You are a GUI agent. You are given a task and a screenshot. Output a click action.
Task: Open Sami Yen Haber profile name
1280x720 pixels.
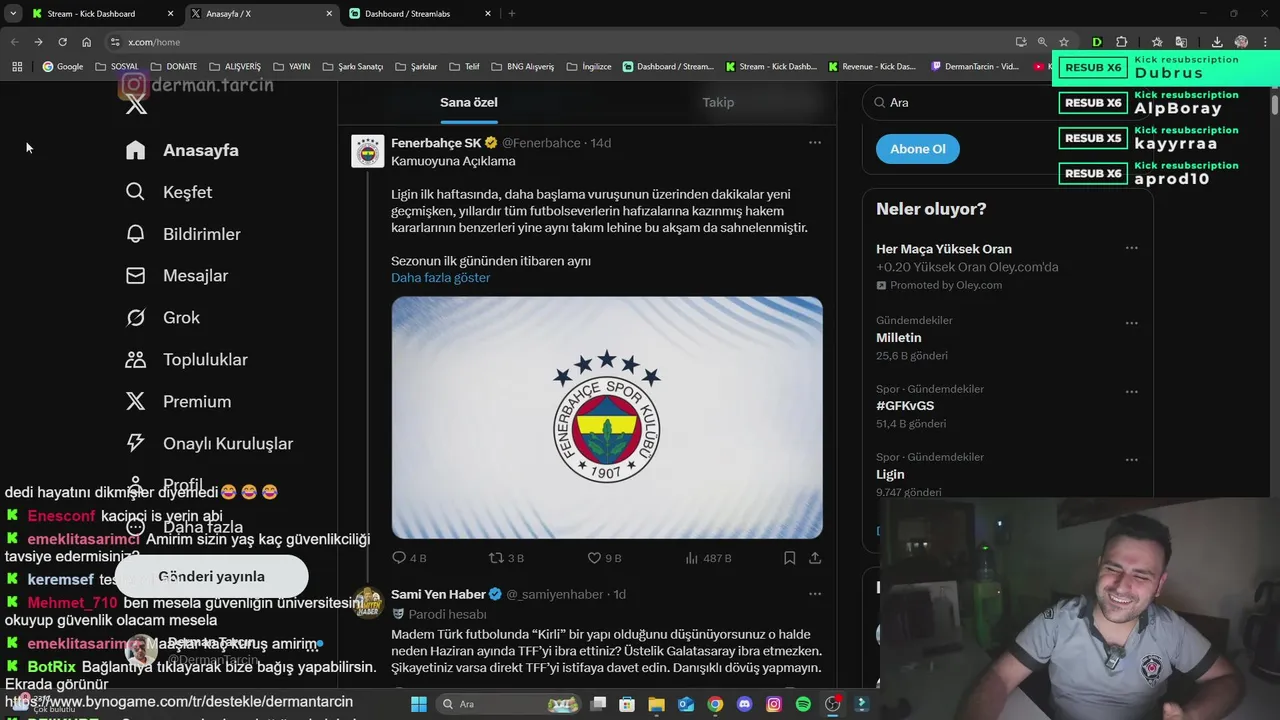tap(438, 594)
